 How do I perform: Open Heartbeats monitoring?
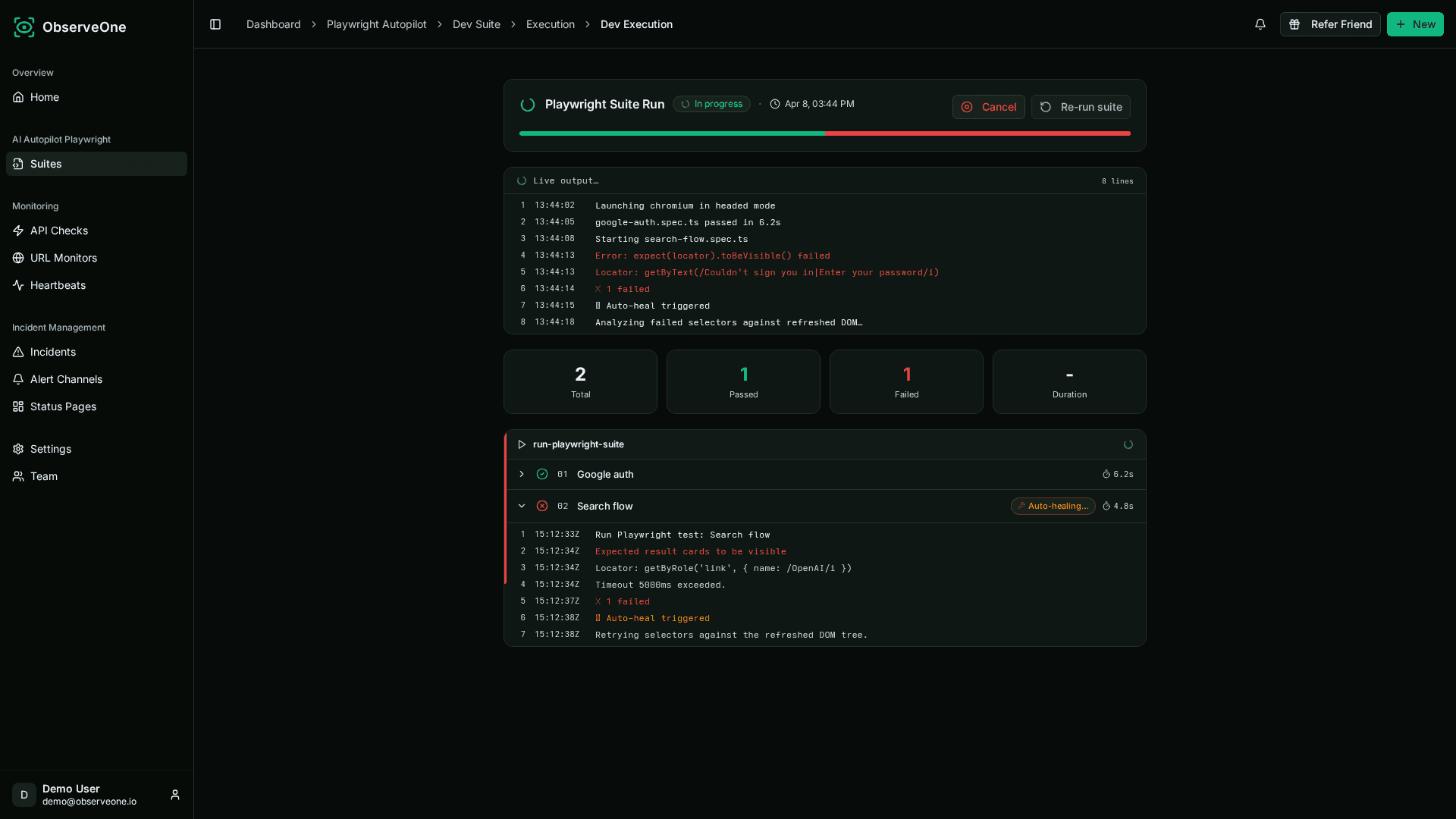pos(96,285)
